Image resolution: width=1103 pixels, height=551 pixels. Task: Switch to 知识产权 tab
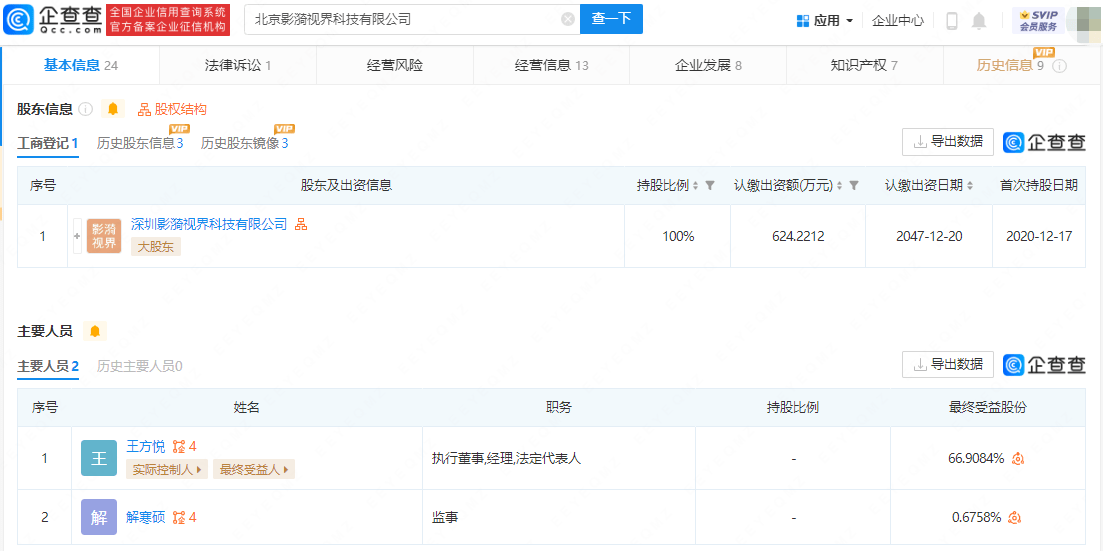point(864,65)
